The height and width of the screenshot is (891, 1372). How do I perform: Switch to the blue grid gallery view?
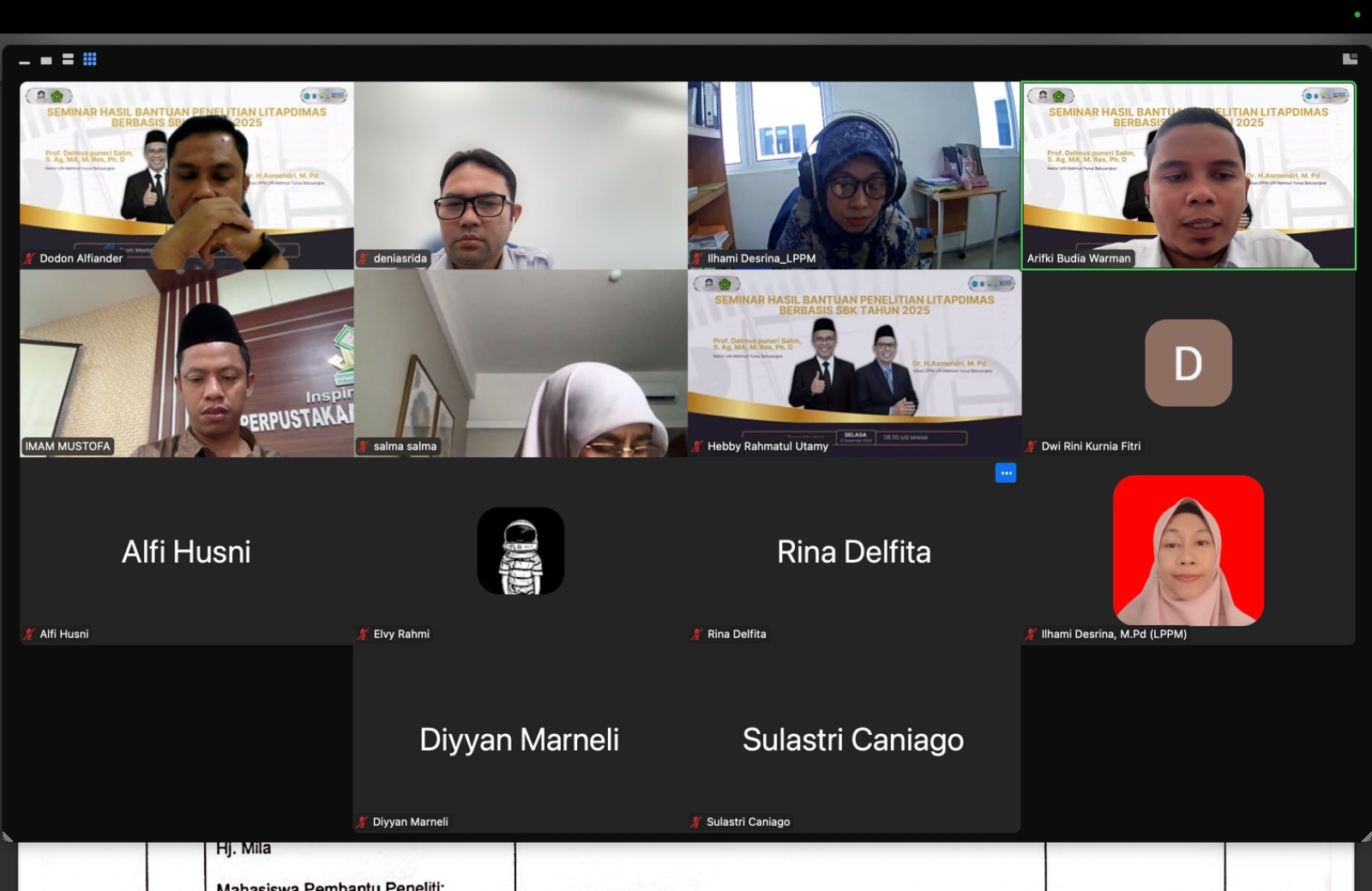point(90,59)
